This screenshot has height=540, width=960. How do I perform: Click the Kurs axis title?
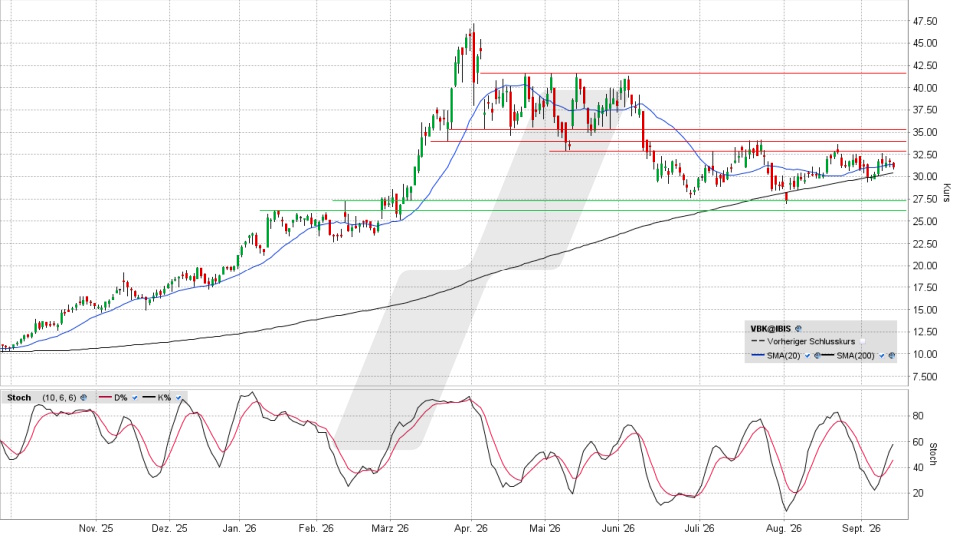tap(947, 192)
